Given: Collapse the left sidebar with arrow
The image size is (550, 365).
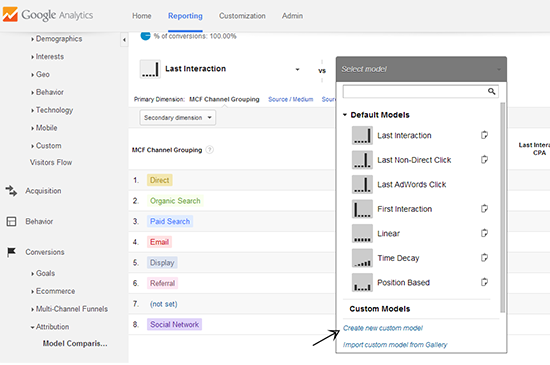Looking at the screenshot, I should point(124,40).
